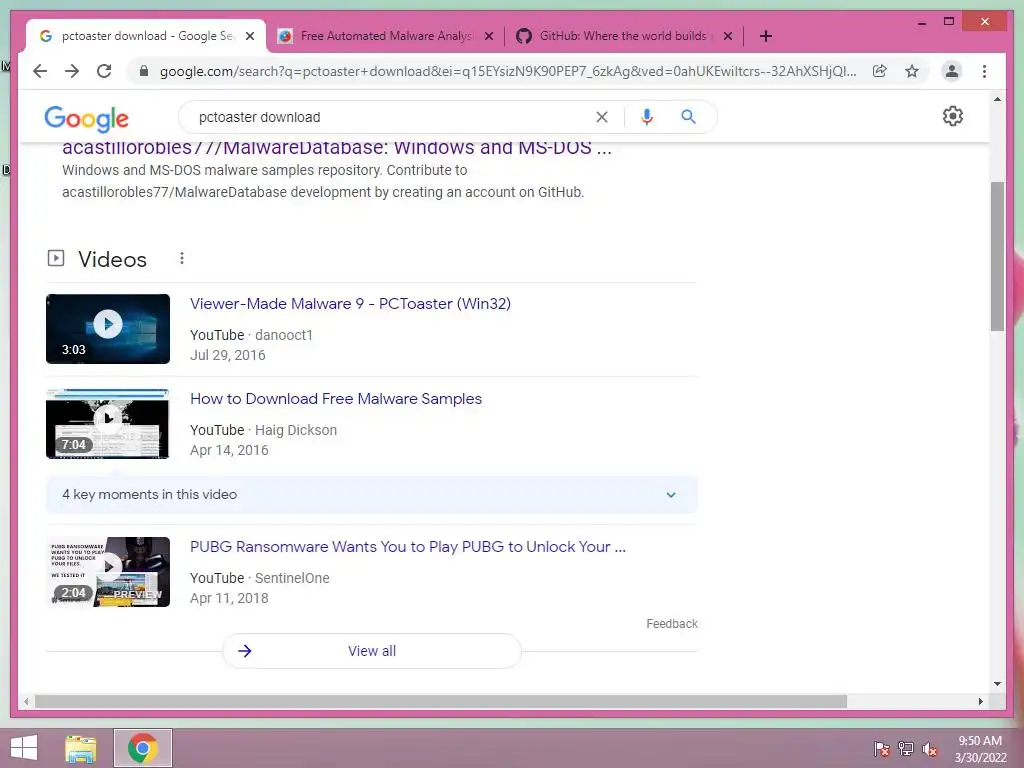Click the URL address bar
1024x768 pixels.
coord(507,71)
